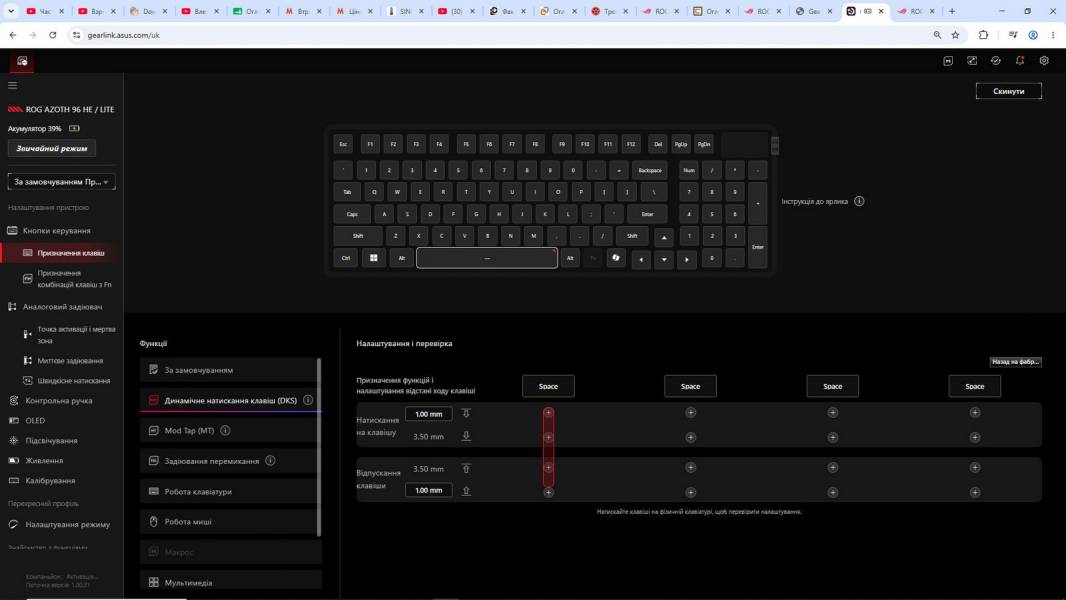Toggle top plus point under third Space column
The width and height of the screenshot is (1066, 600).
coord(833,412)
